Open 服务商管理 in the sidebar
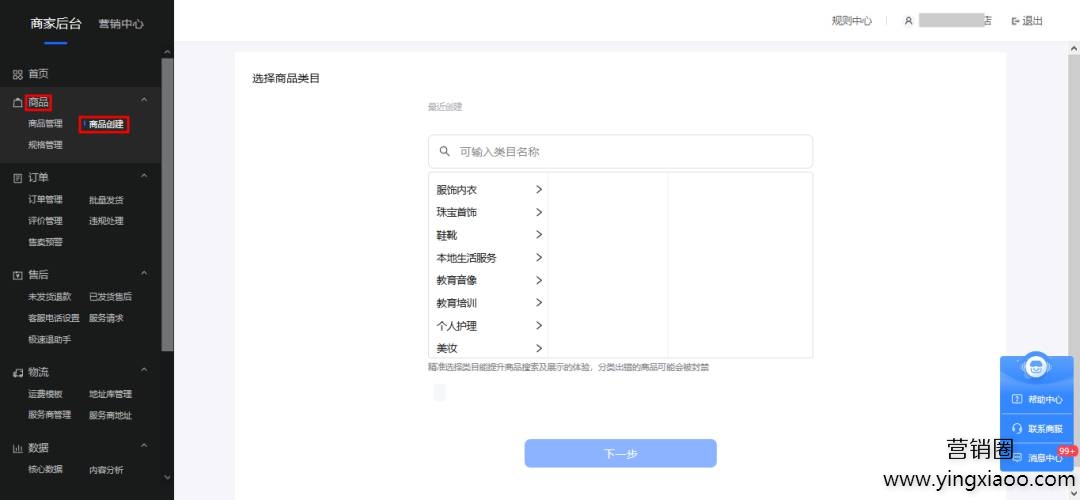The width and height of the screenshot is (1080, 500). pyautogui.click(x=50, y=415)
